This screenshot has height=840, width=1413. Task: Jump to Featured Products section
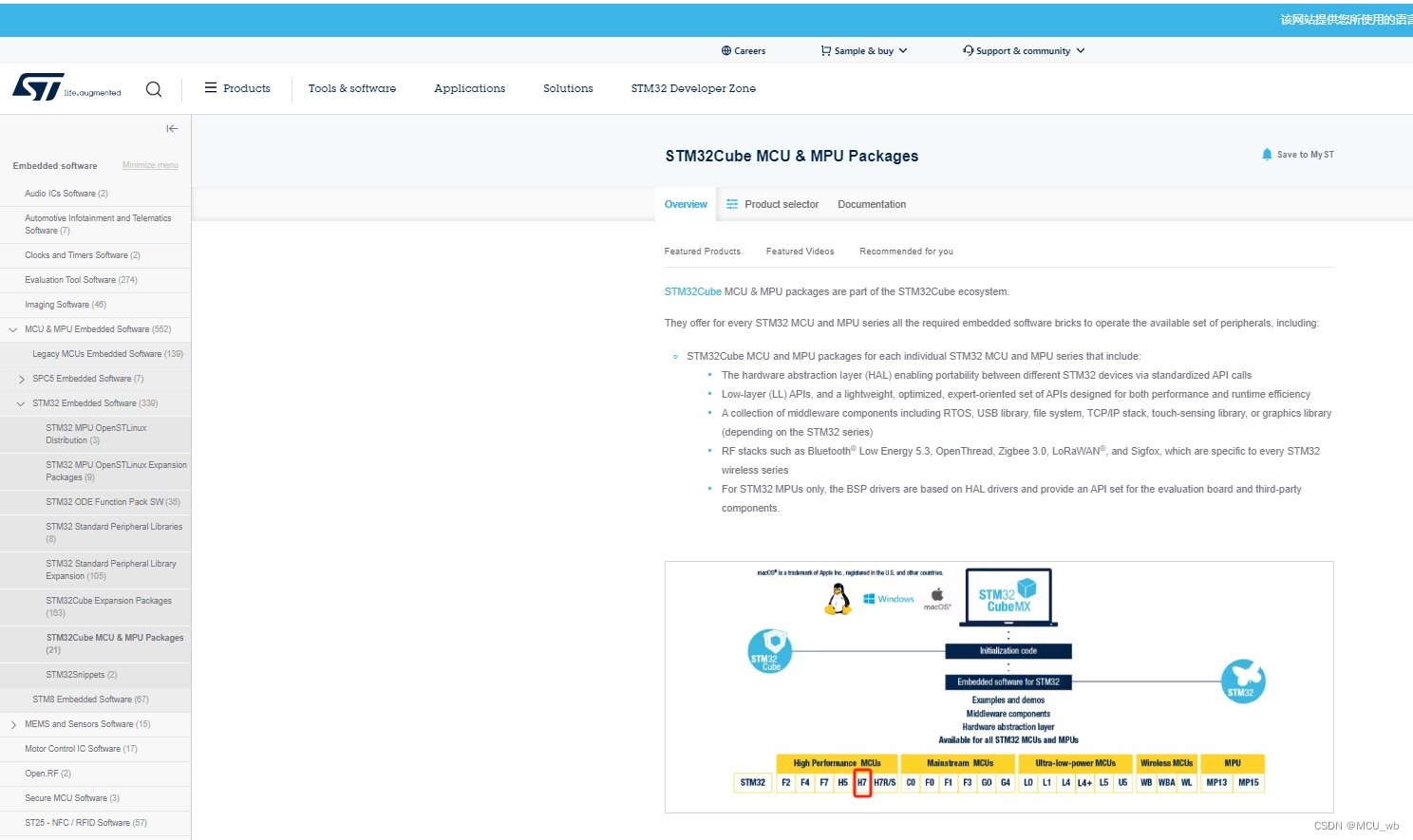click(703, 252)
